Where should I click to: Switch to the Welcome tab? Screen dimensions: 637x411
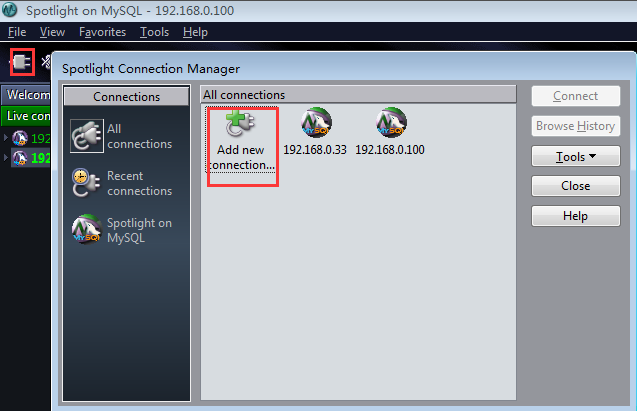pos(27,95)
